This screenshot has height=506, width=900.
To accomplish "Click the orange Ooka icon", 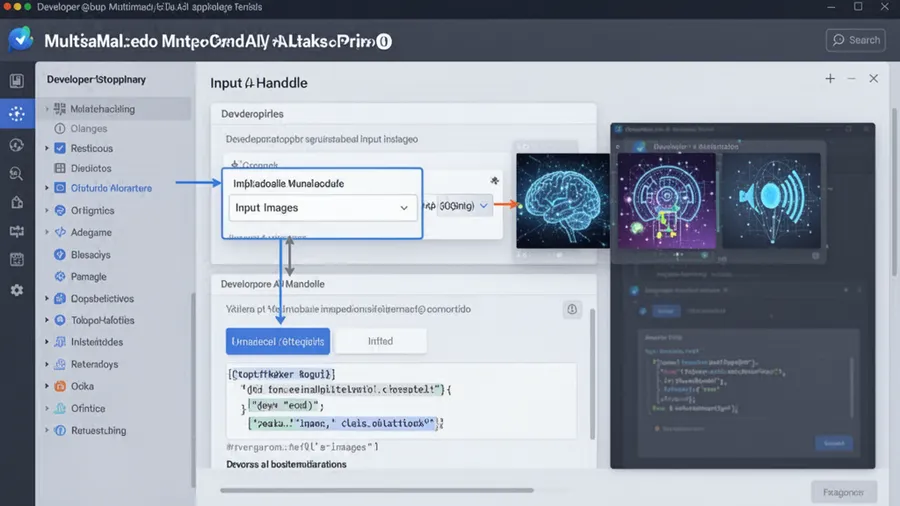I will (60, 386).
